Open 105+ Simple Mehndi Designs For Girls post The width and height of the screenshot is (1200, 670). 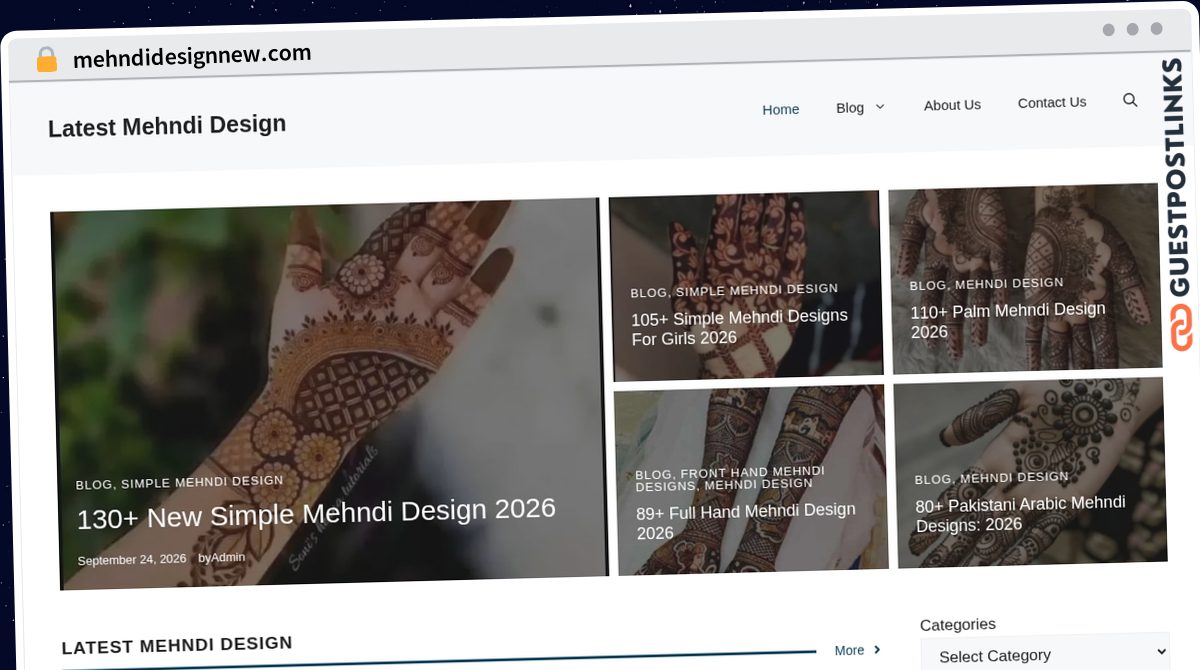point(739,327)
